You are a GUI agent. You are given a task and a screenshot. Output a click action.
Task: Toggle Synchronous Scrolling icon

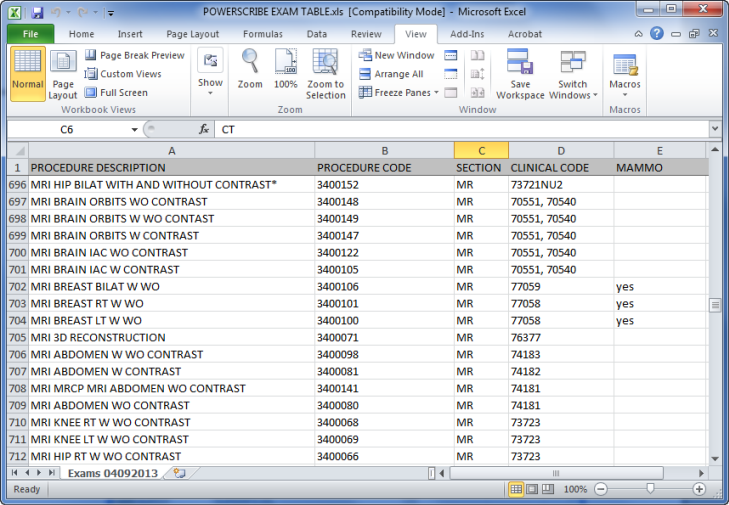pyautogui.click(x=477, y=74)
